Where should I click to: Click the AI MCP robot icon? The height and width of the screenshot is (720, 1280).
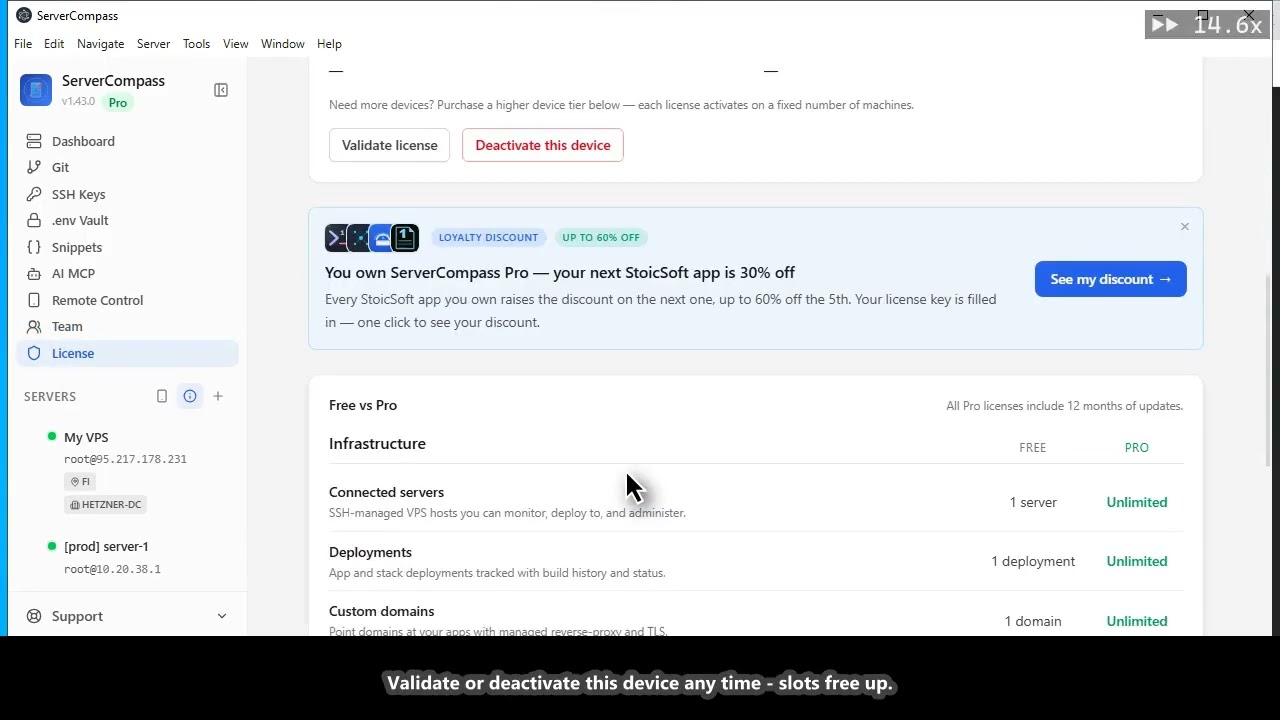pos(34,273)
